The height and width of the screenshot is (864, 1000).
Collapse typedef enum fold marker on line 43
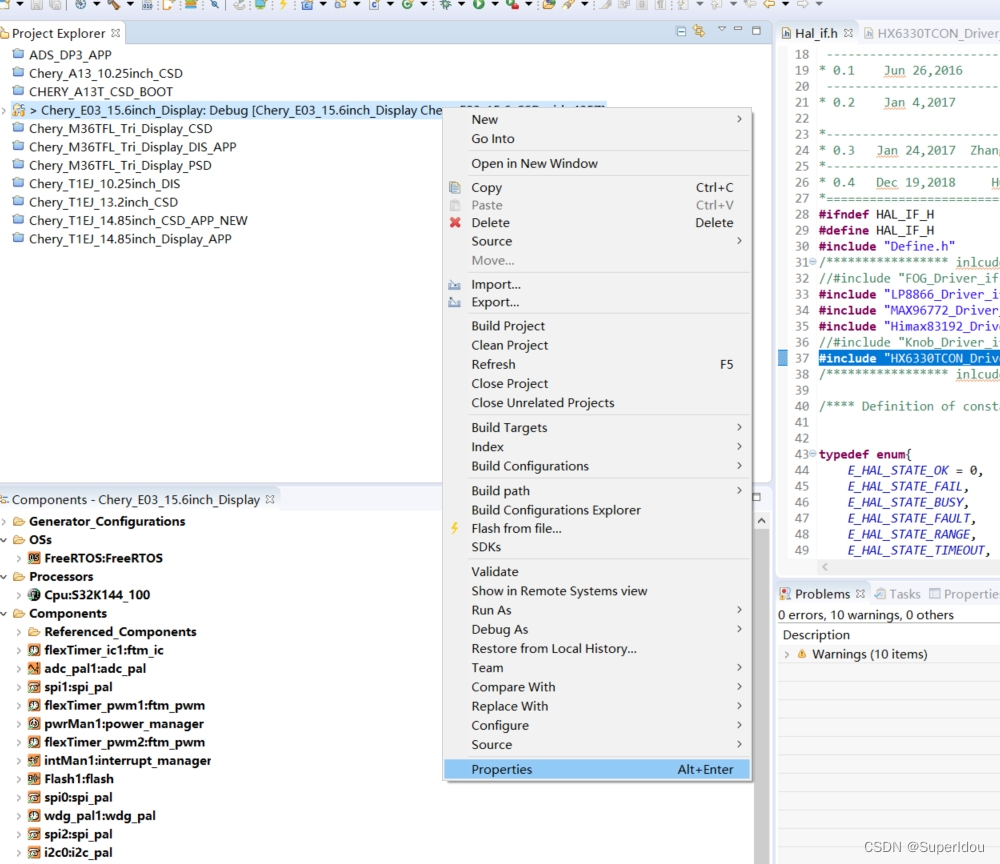[x=812, y=453]
